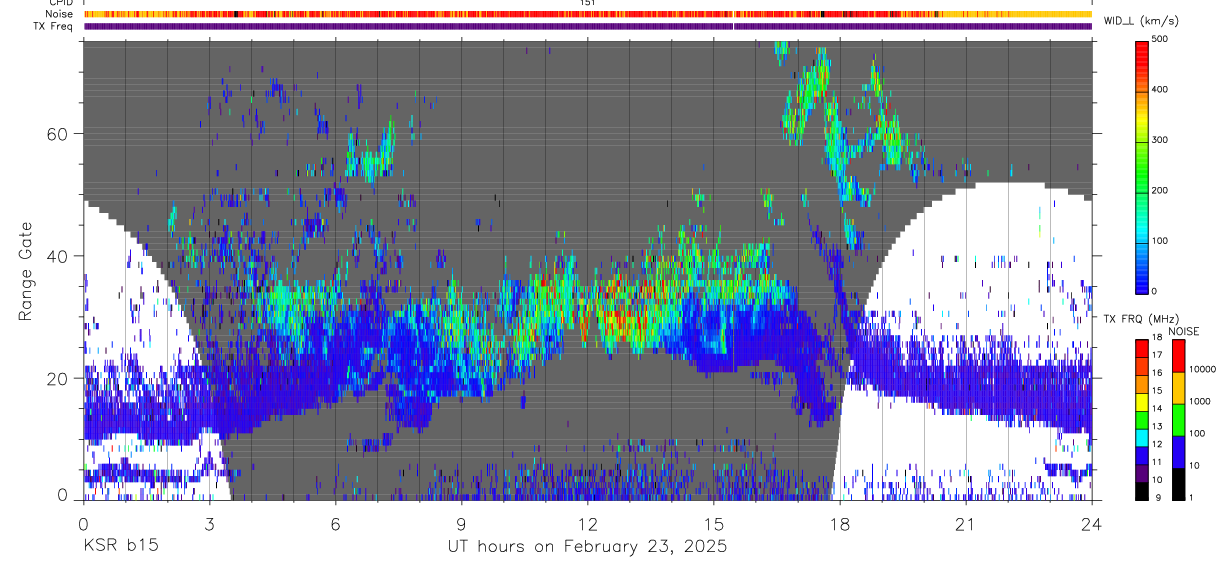This screenshot has width=1228, height=567.
Task: Click the '18' hour tick on the time axis
Action: [840, 523]
